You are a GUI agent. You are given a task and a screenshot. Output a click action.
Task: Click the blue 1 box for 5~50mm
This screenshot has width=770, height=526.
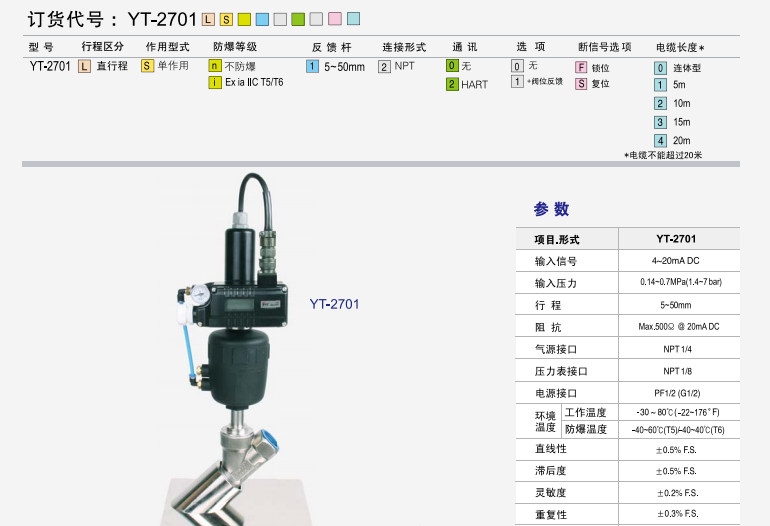[x=313, y=66]
